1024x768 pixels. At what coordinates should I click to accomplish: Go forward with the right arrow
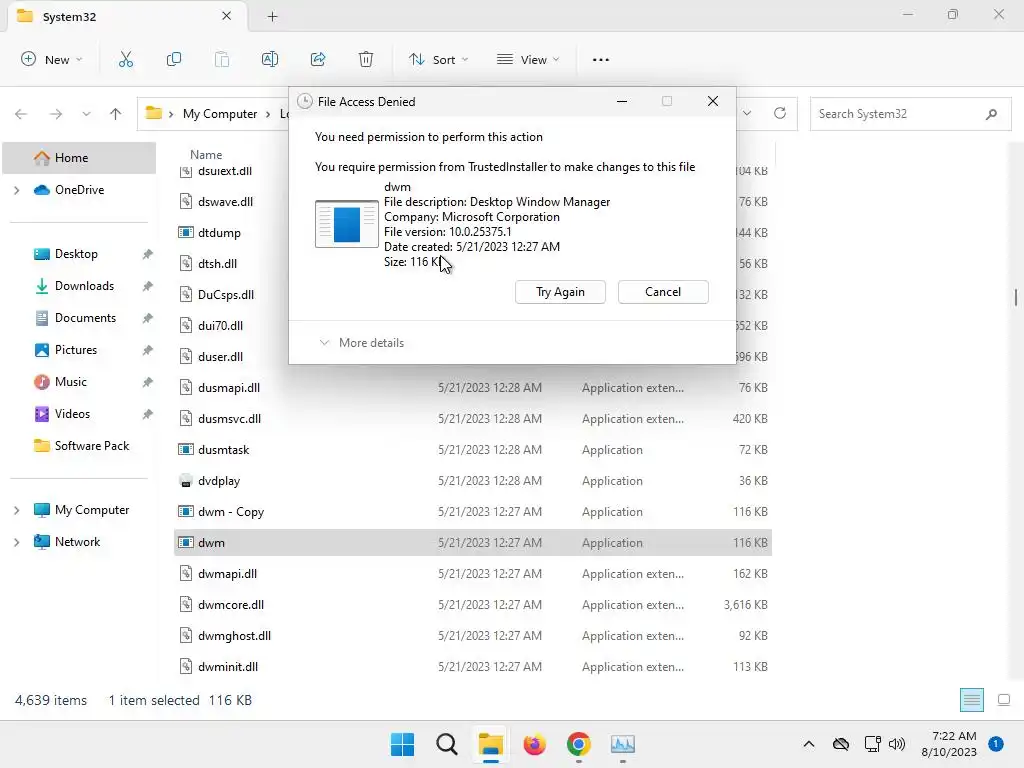tap(56, 114)
